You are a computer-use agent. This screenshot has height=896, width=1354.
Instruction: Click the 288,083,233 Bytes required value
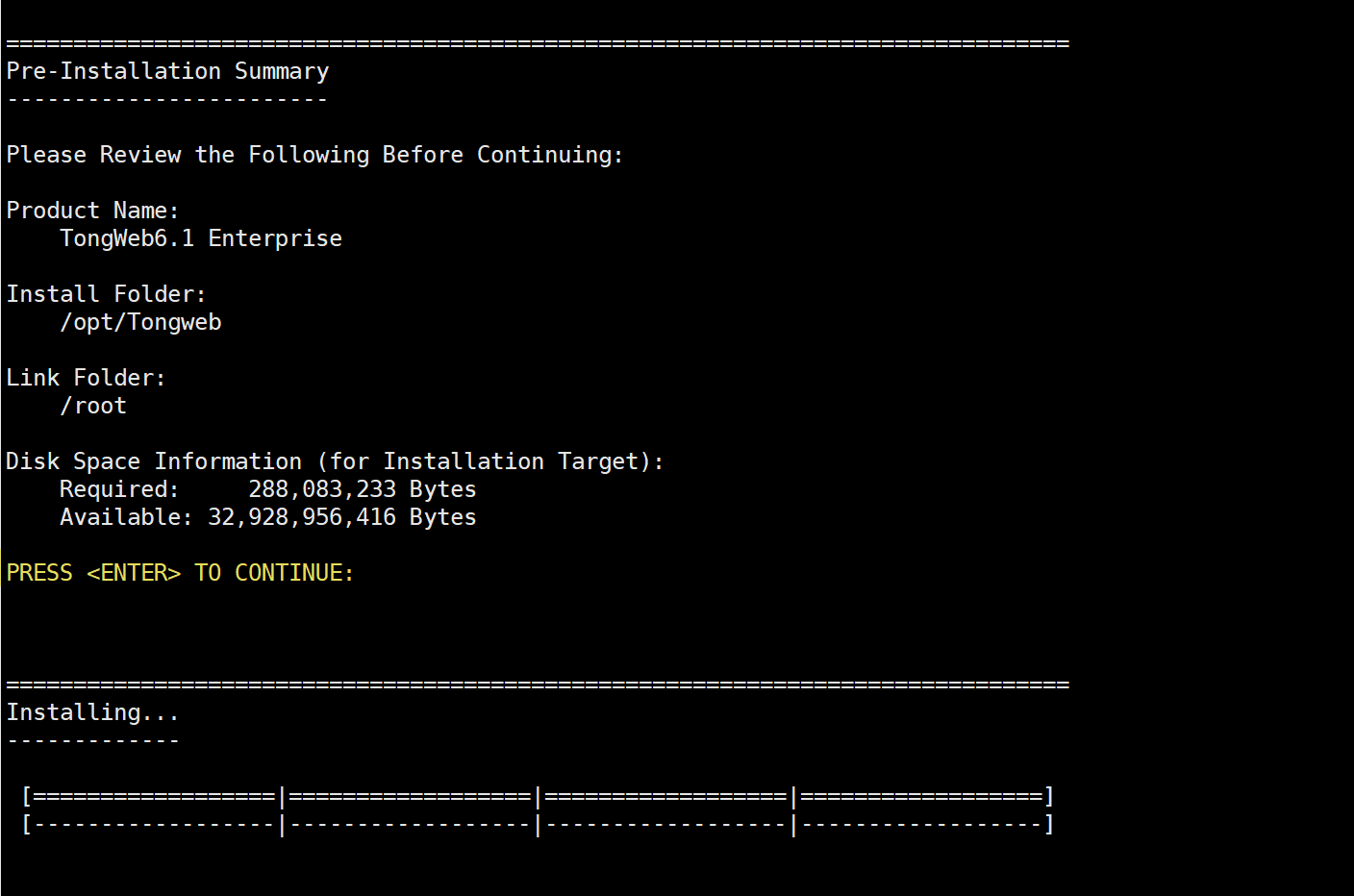click(362, 490)
